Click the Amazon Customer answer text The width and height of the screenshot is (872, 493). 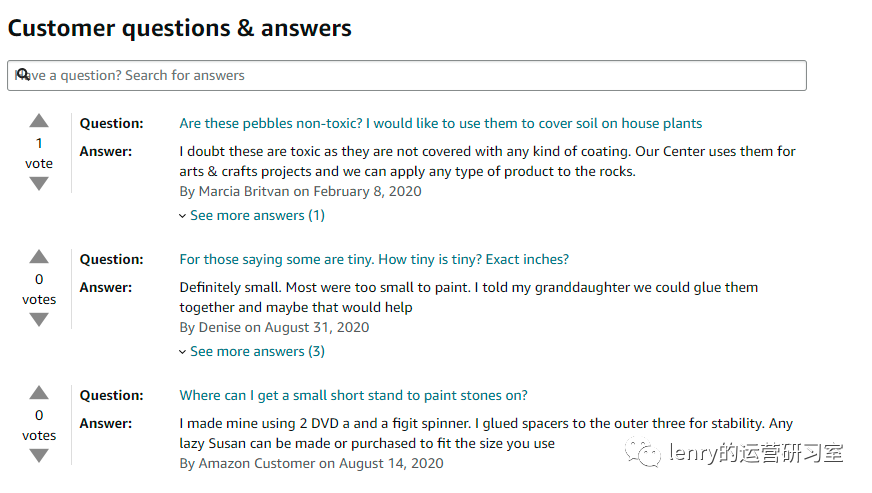click(485, 433)
